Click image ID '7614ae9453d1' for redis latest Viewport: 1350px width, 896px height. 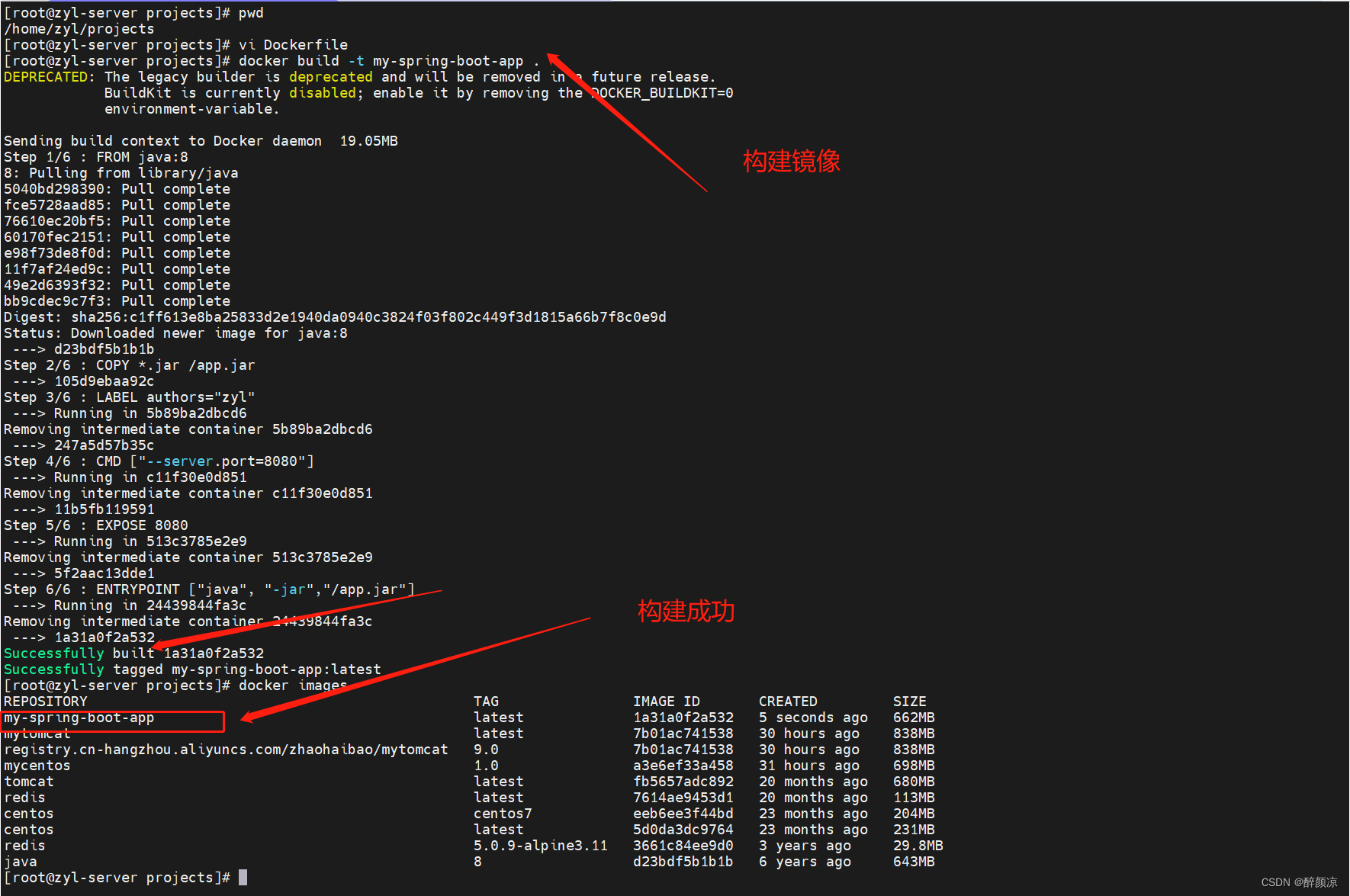(683, 798)
